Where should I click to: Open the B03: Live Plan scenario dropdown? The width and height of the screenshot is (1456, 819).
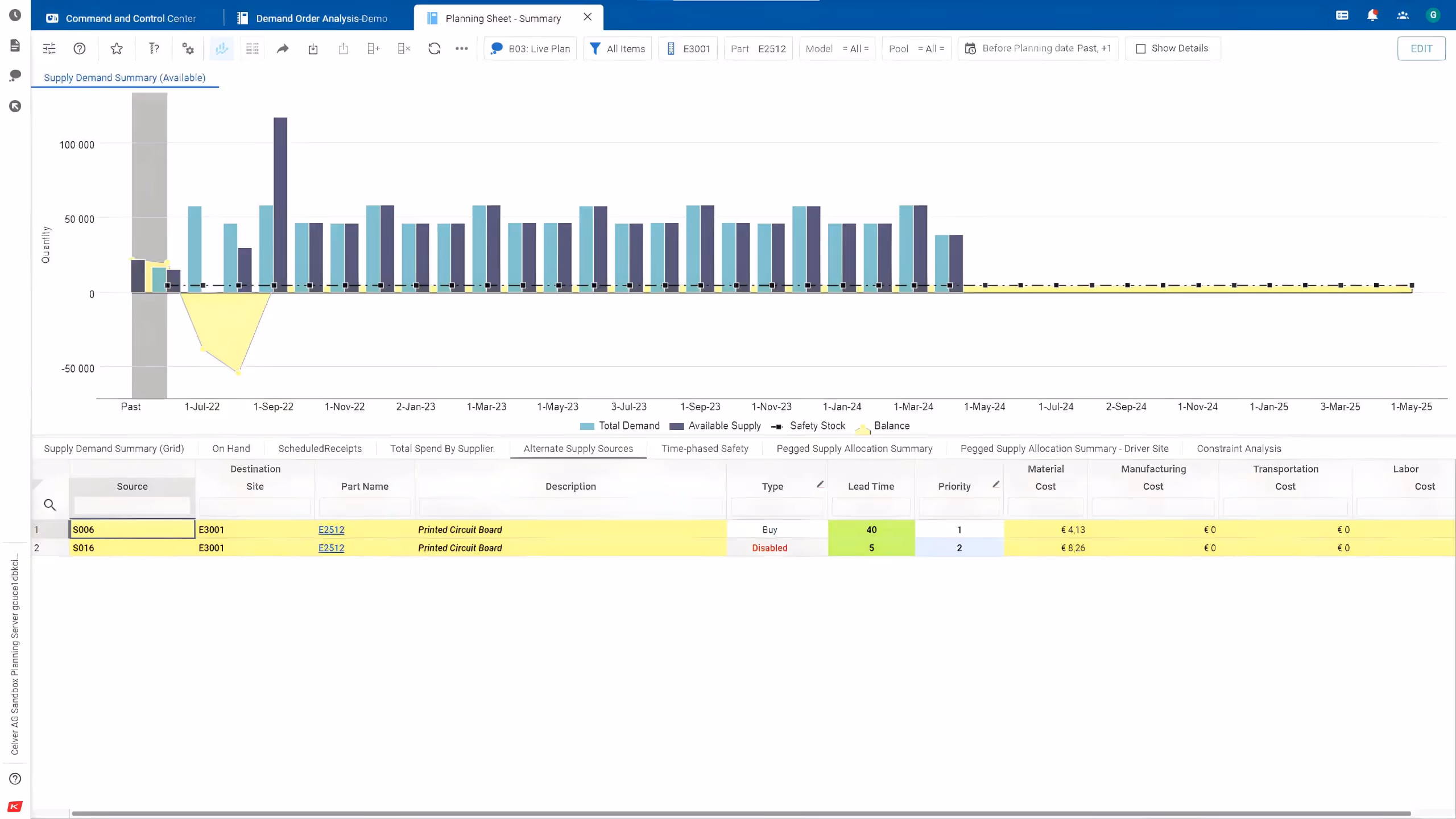coord(530,49)
